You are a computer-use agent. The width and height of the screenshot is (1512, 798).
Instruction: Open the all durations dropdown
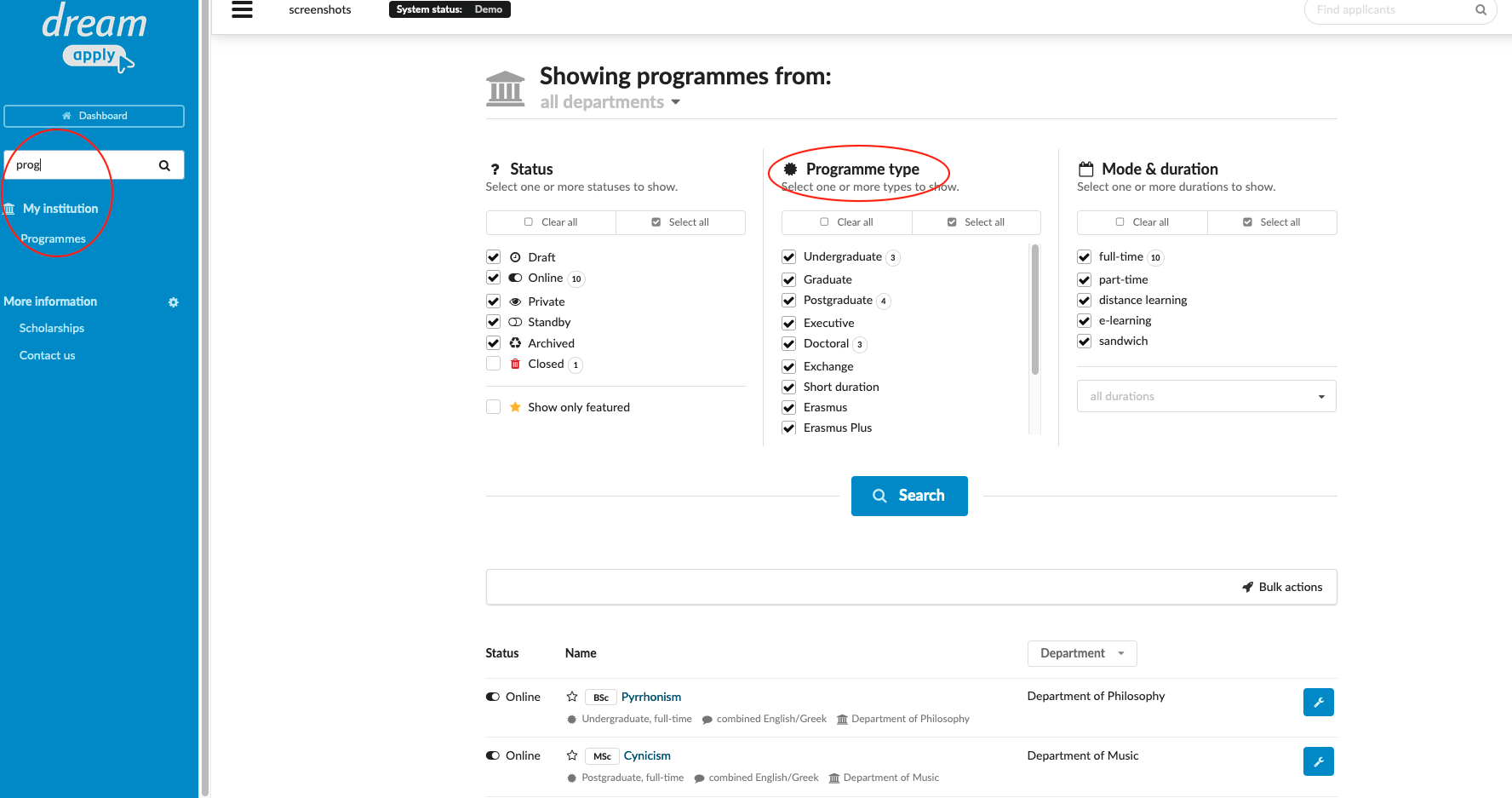pyautogui.click(x=1206, y=396)
